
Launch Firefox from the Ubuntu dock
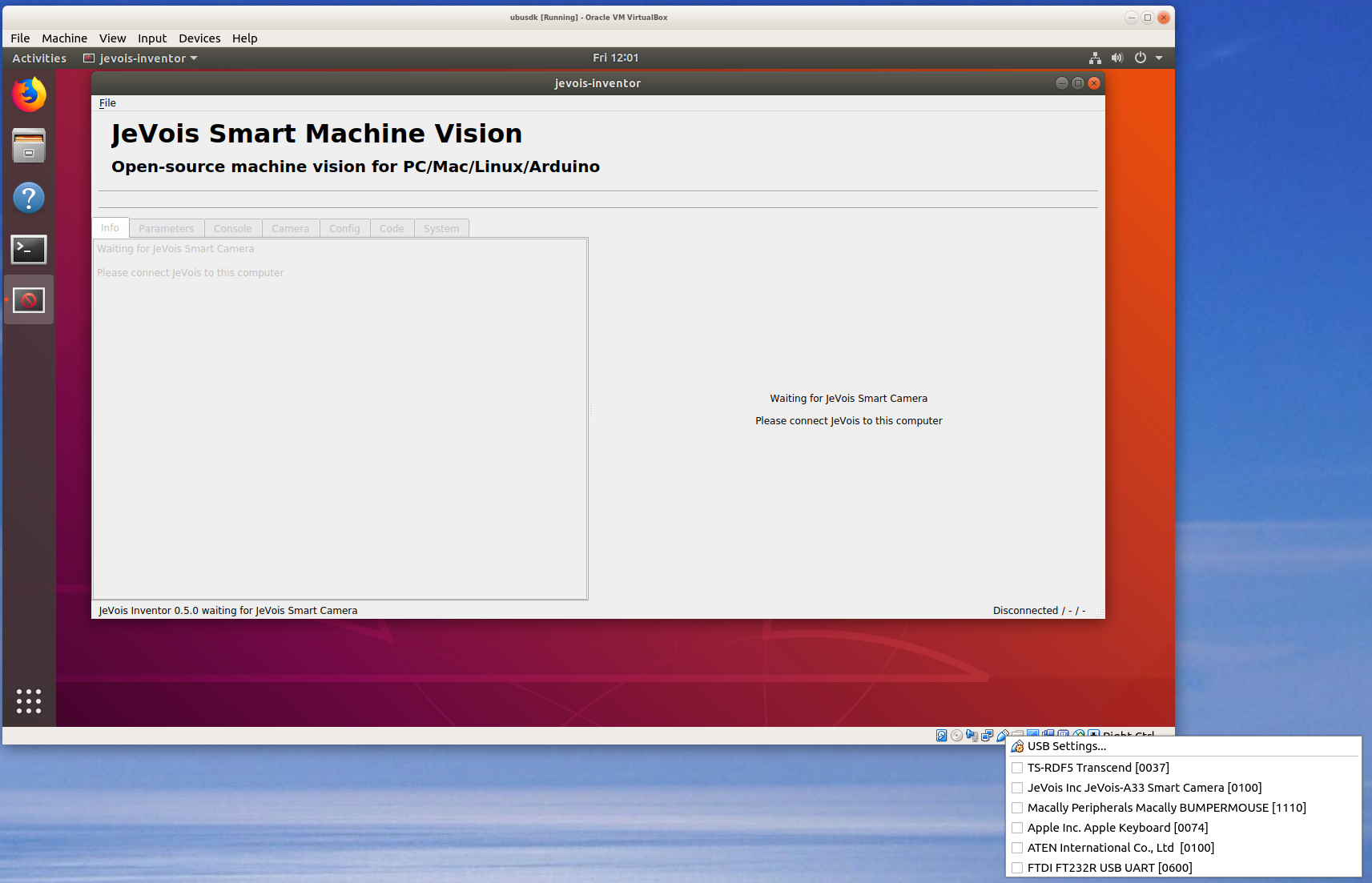click(29, 94)
